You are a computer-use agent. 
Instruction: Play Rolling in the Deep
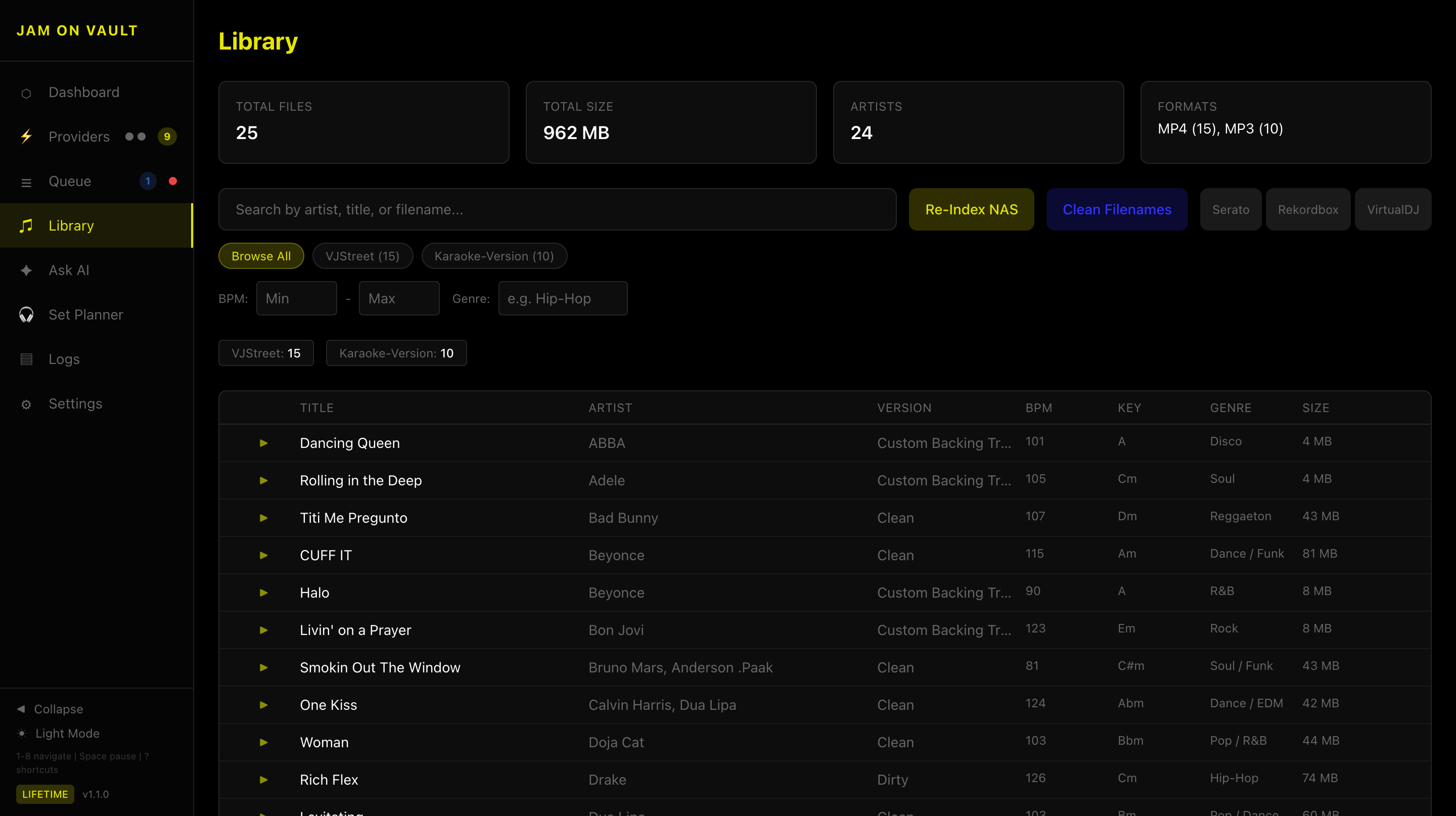263,480
